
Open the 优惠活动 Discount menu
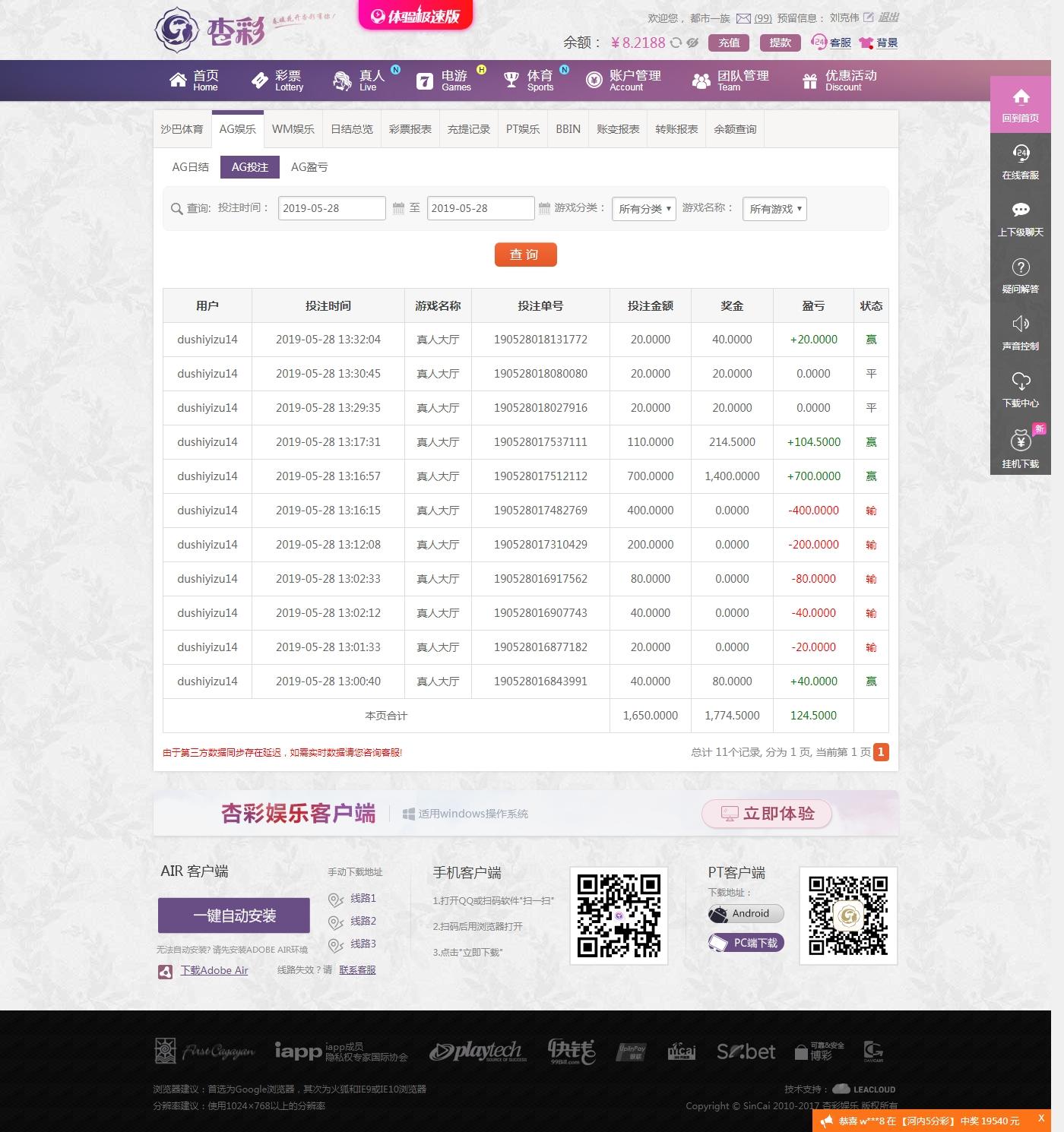[840, 81]
